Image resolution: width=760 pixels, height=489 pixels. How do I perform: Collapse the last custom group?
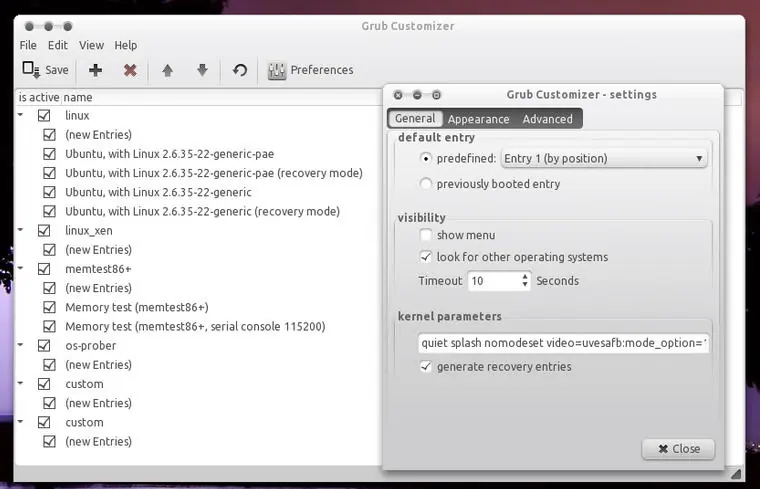click(20, 422)
